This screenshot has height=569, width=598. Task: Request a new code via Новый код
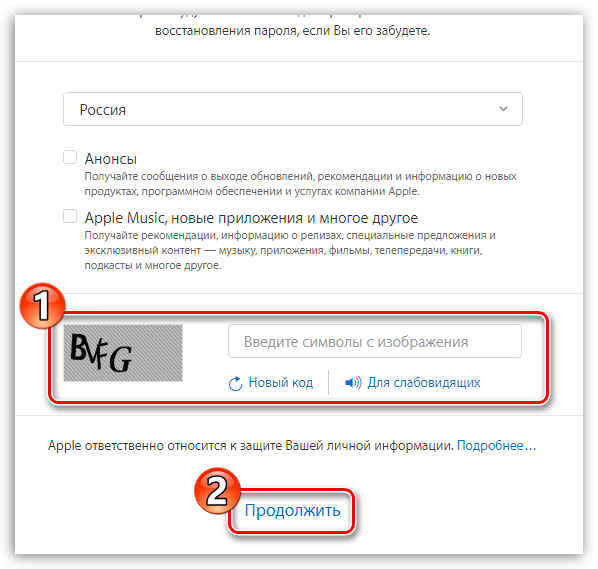pyautogui.click(x=281, y=383)
